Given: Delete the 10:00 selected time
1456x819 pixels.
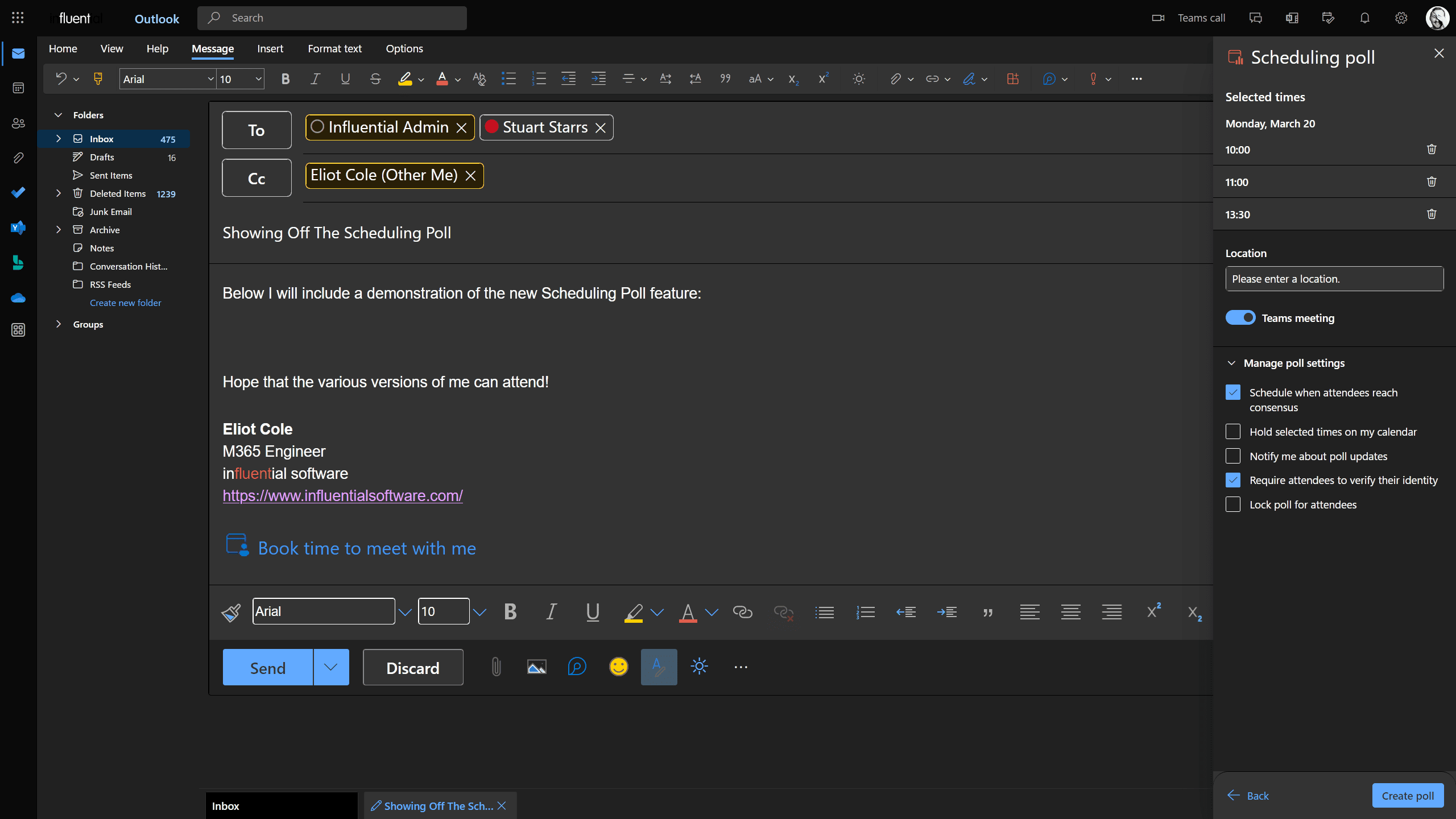Looking at the screenshot, I should coord(1432,150).
